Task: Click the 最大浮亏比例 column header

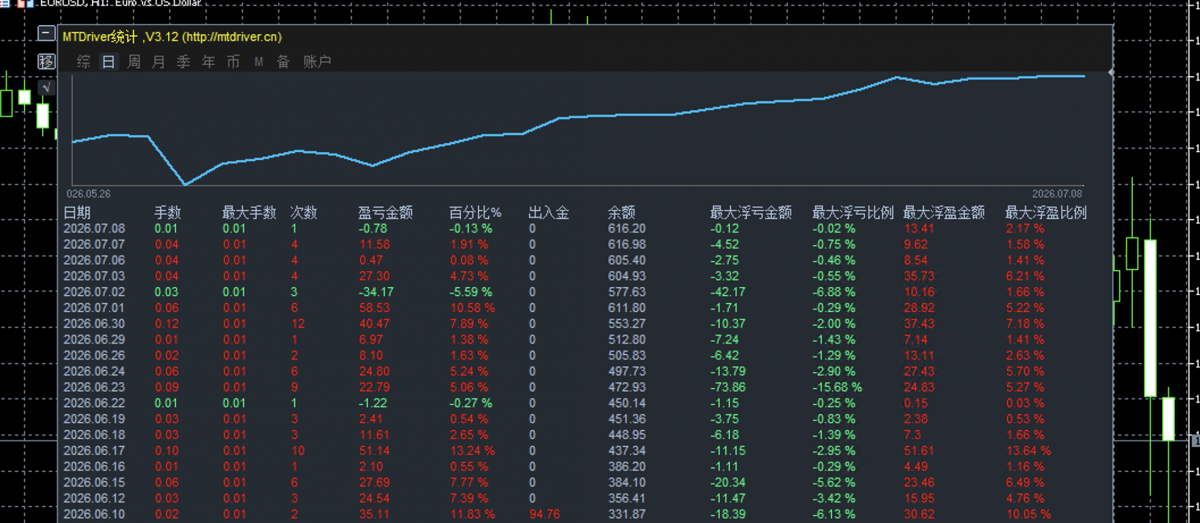Action: pos(853,213)
